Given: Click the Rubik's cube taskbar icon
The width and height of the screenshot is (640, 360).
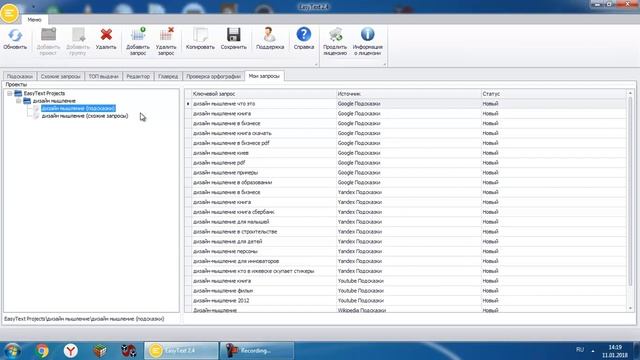Looking at the screenshot, I should pos(100,351).
